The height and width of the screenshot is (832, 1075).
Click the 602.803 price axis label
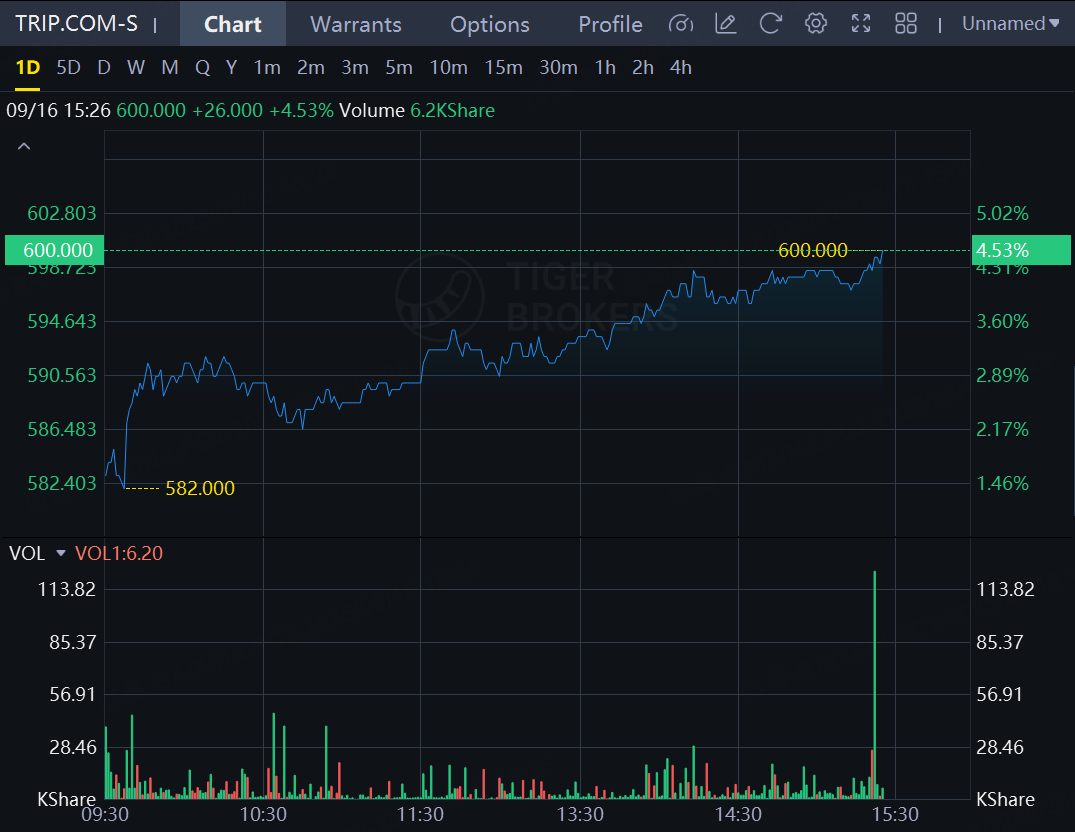click(62, 213)
